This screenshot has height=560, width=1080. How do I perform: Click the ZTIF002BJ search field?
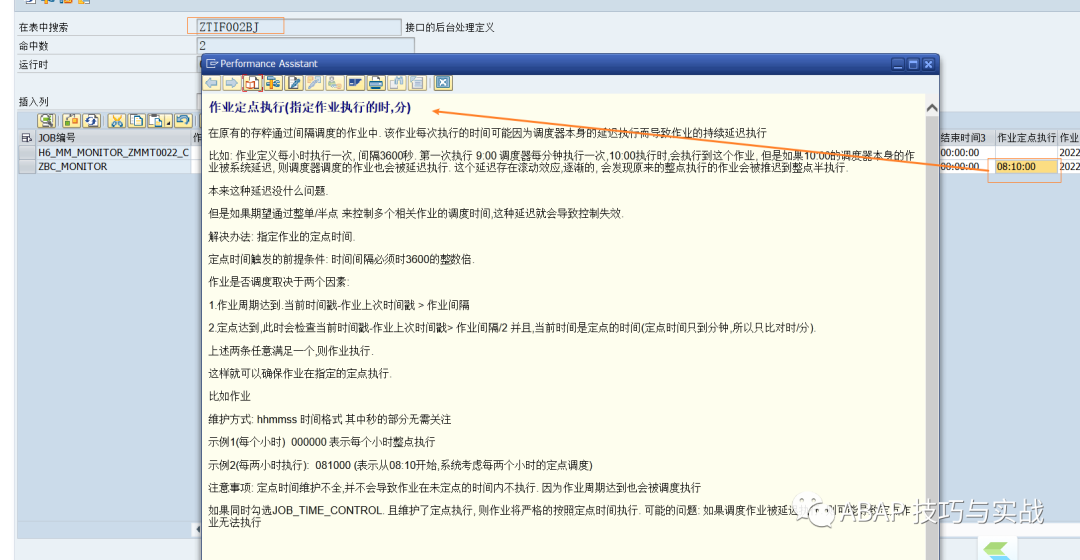pos(298,27)
